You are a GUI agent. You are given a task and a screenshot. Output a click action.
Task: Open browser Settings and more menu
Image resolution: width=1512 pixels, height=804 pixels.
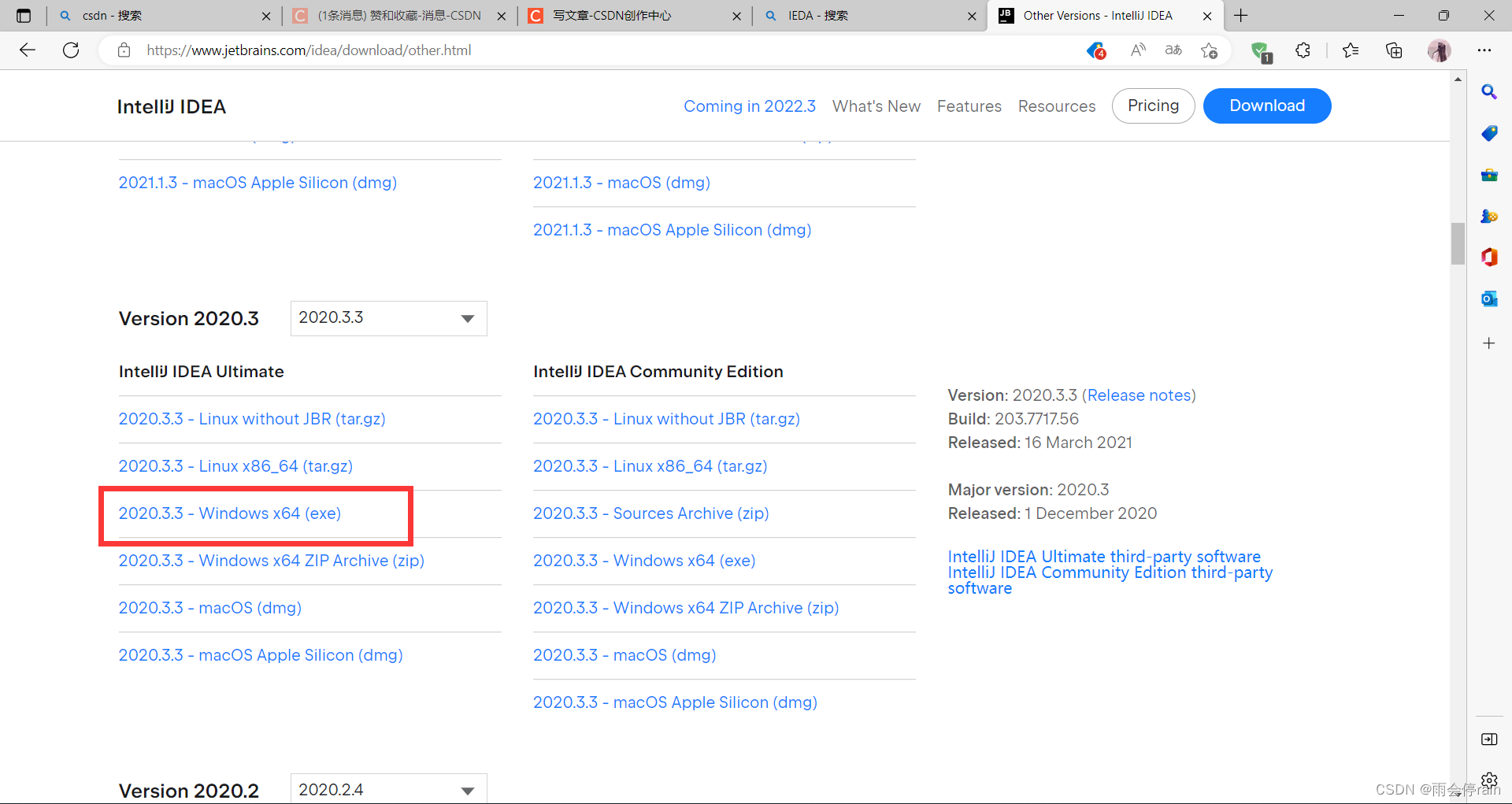click(1484, 50)
